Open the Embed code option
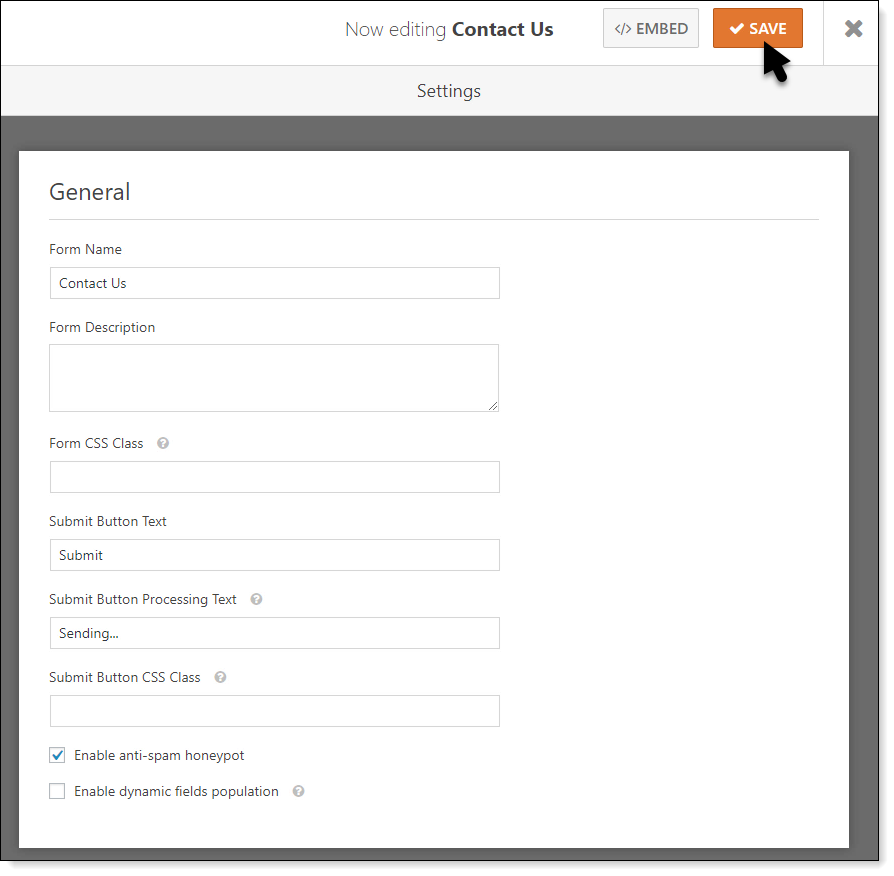 click(x=650, y=29)
